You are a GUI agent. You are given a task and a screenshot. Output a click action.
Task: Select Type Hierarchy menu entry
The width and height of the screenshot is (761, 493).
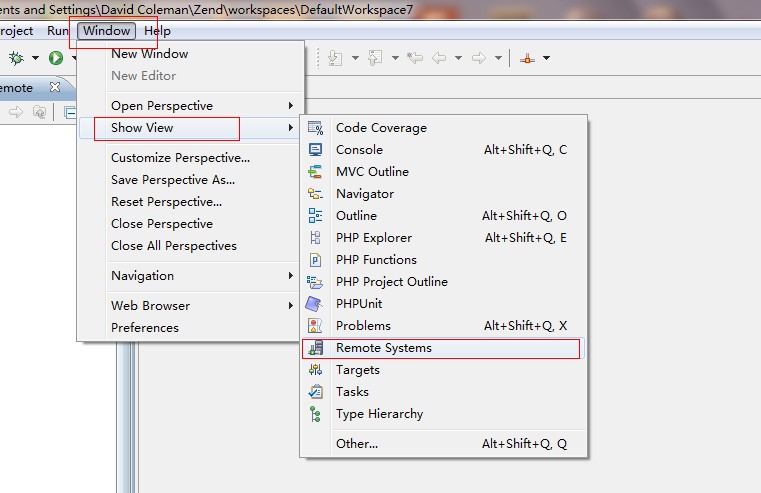443,414
